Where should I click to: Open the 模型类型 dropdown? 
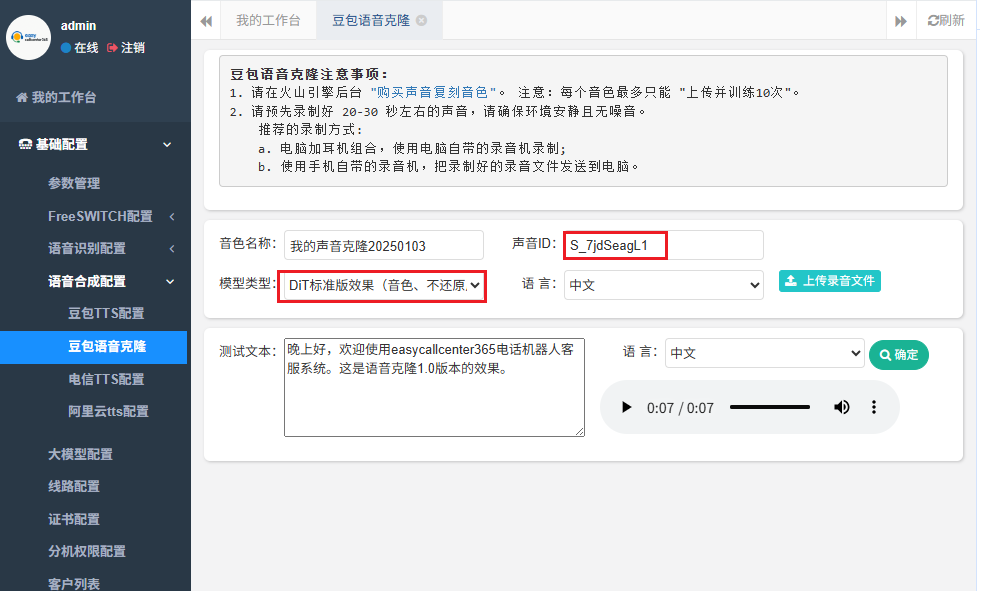tap(383, 286)
